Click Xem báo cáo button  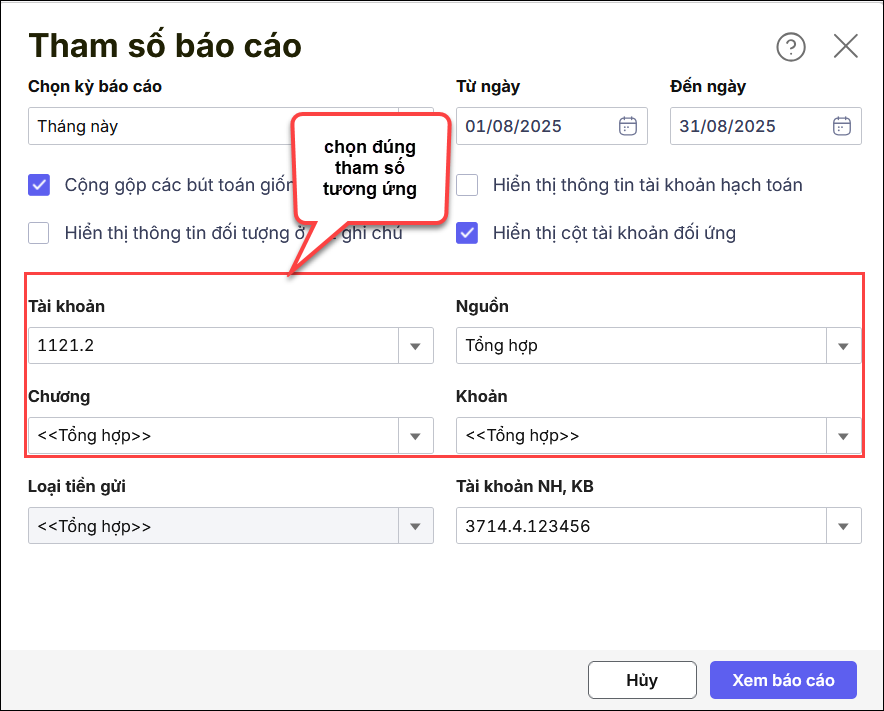pyautogui.click(x=783, y=680)
